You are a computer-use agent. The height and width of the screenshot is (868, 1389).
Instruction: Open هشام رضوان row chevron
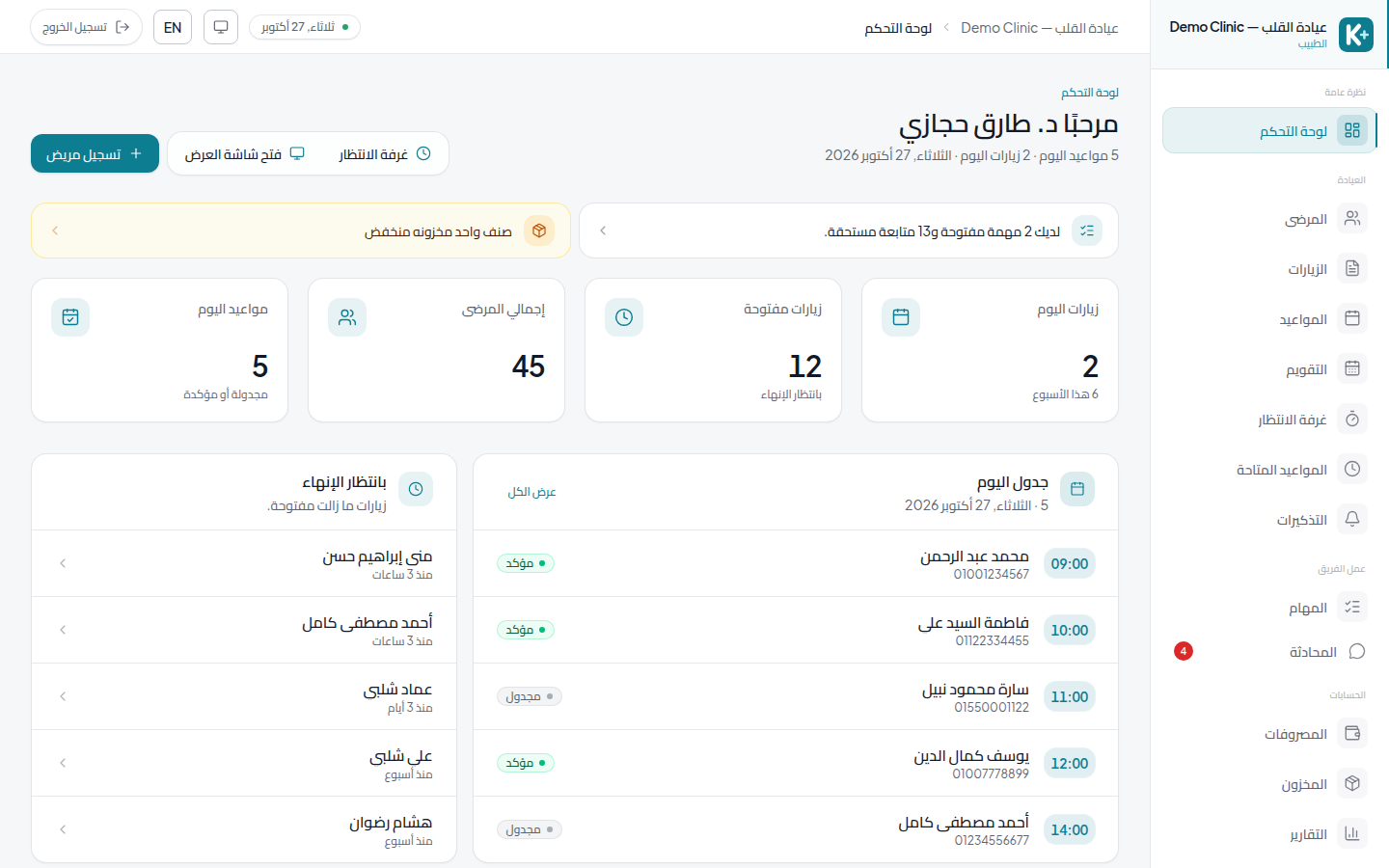[63, 829]
